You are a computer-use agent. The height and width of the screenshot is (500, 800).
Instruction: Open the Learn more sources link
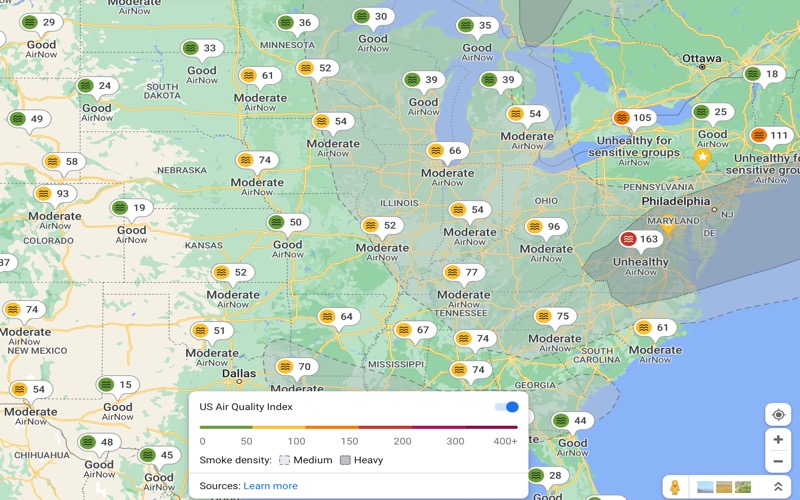[x=270, y=486]
